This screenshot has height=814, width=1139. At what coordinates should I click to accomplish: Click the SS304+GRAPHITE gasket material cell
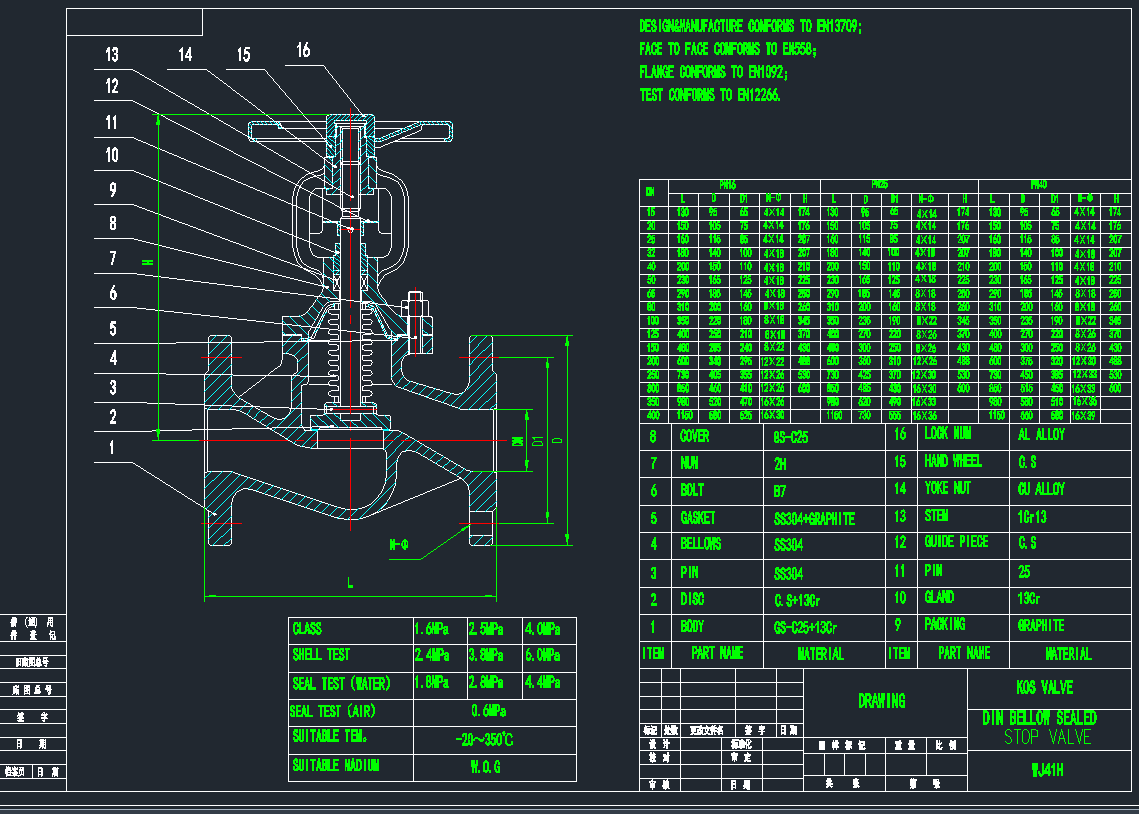pos(814,519)
